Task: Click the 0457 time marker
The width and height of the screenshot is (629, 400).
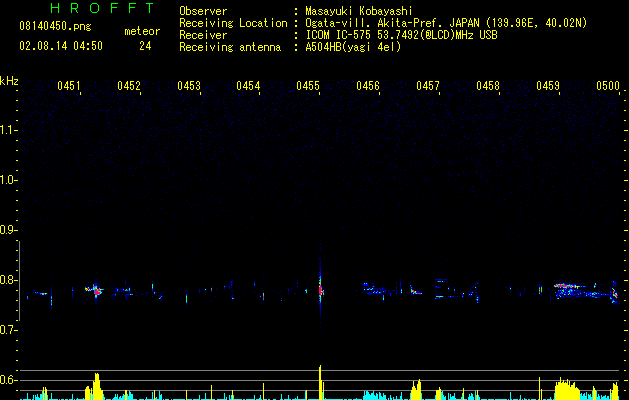Action: tap(428, 86)
